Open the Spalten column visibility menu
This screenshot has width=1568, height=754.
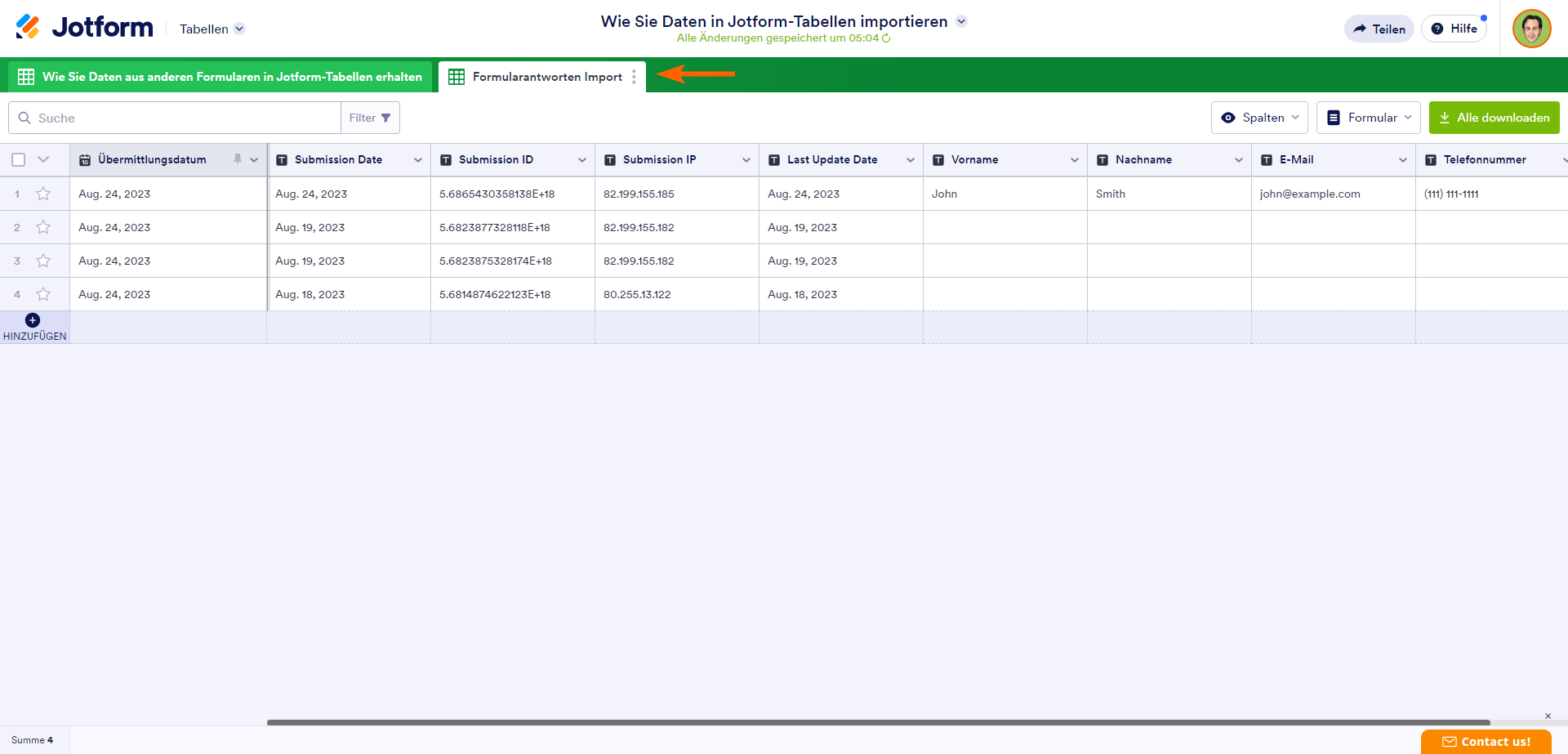click(1259, 118)
